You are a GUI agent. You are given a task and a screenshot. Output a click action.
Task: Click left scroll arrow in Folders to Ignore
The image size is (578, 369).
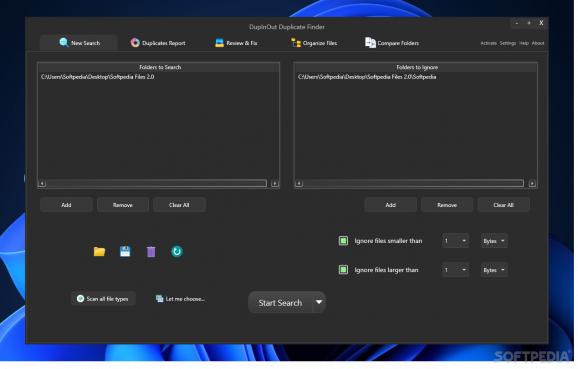(299, 184)
